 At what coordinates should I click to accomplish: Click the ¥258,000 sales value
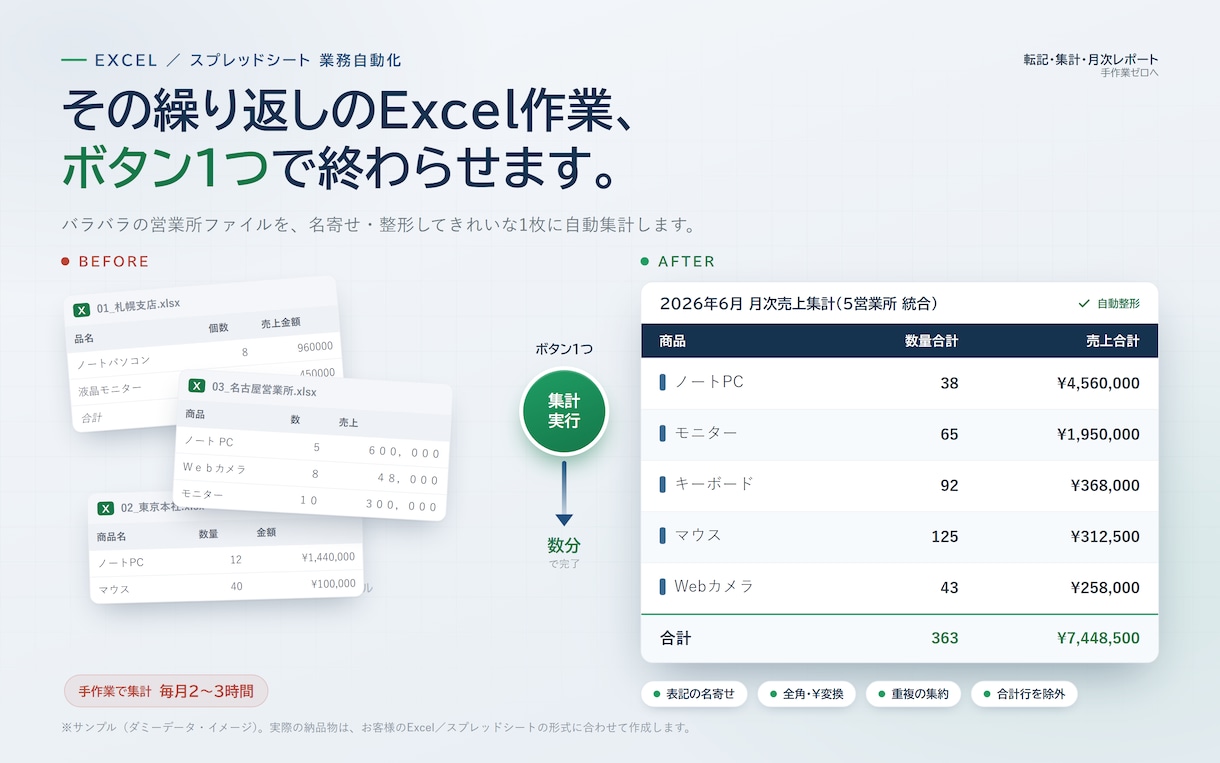[1105, 587]
